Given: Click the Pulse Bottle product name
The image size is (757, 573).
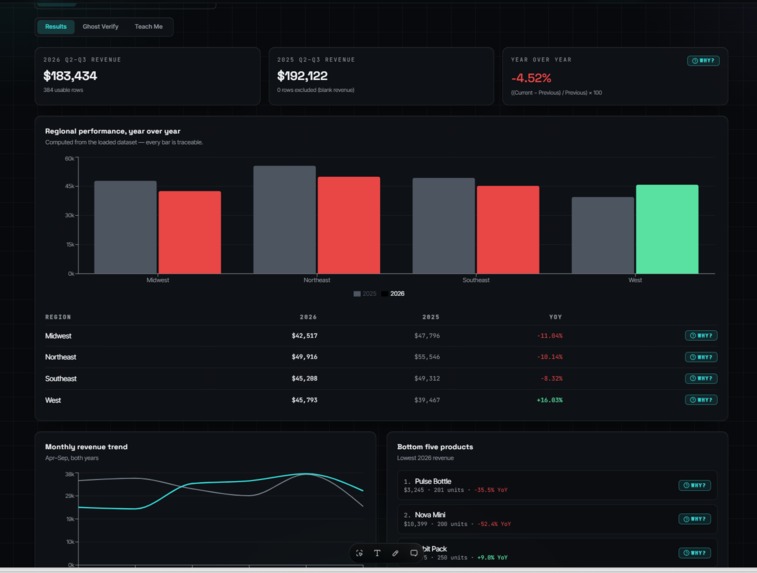Looking at the screenshot, I should coord(433,481).
